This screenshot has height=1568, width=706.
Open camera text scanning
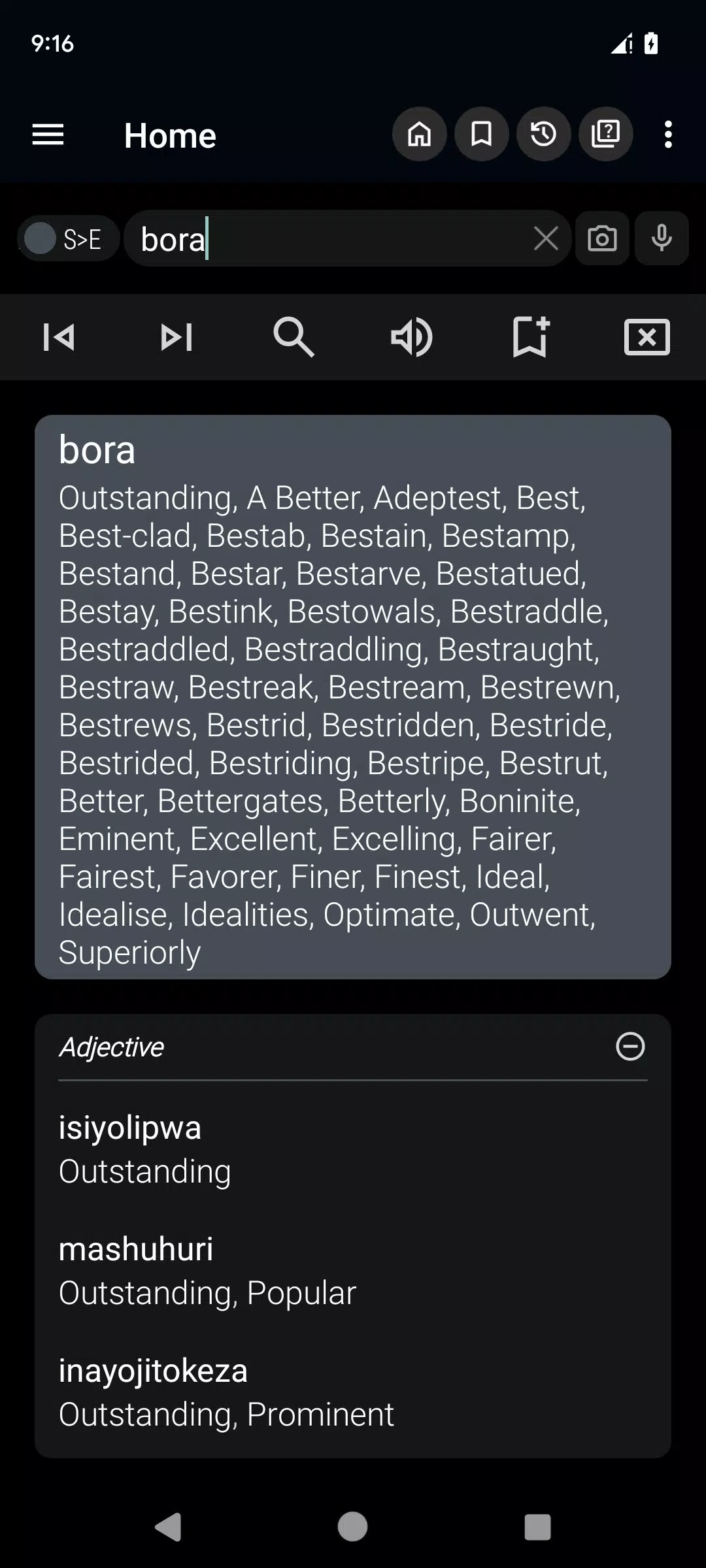tap(602, 239)
